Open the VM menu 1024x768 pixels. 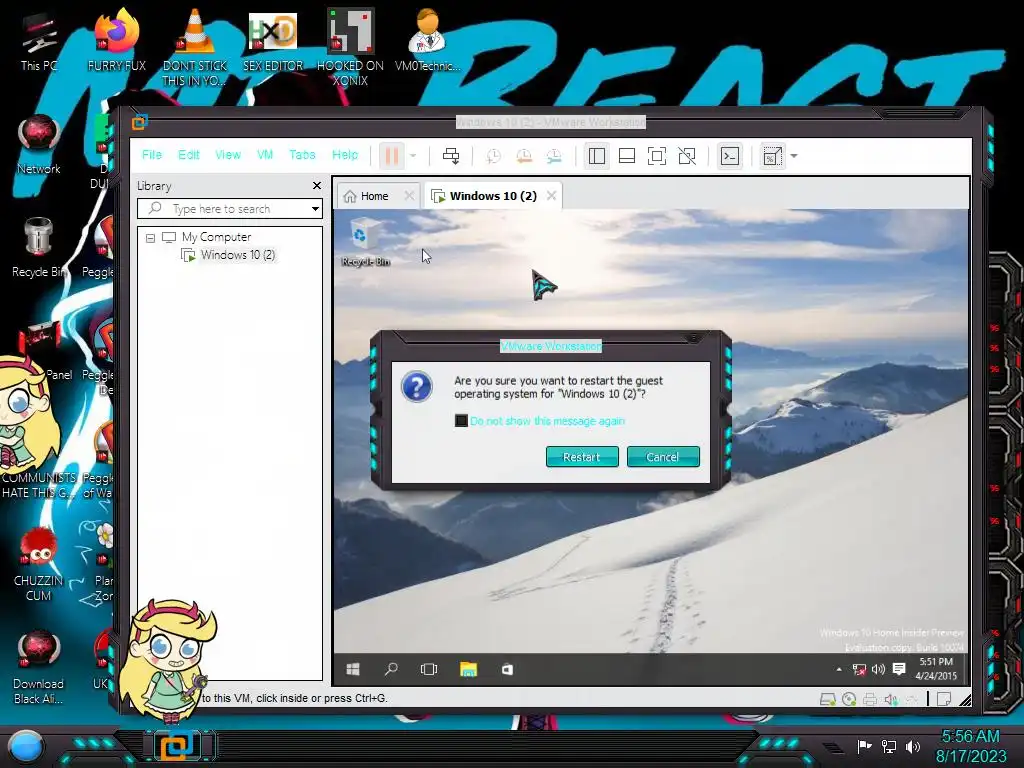[264, 155]
